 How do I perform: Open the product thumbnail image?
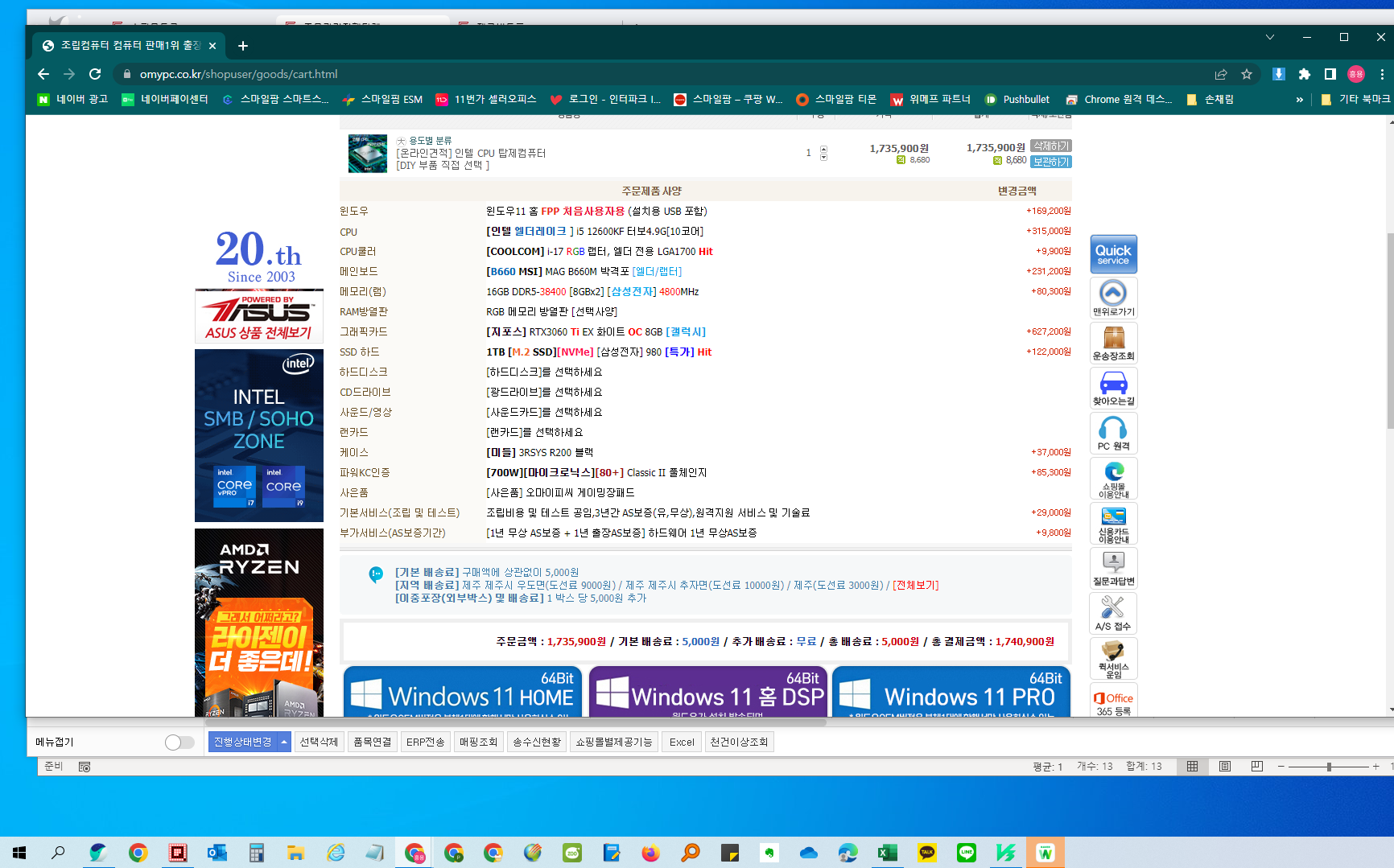click(368, 154)
